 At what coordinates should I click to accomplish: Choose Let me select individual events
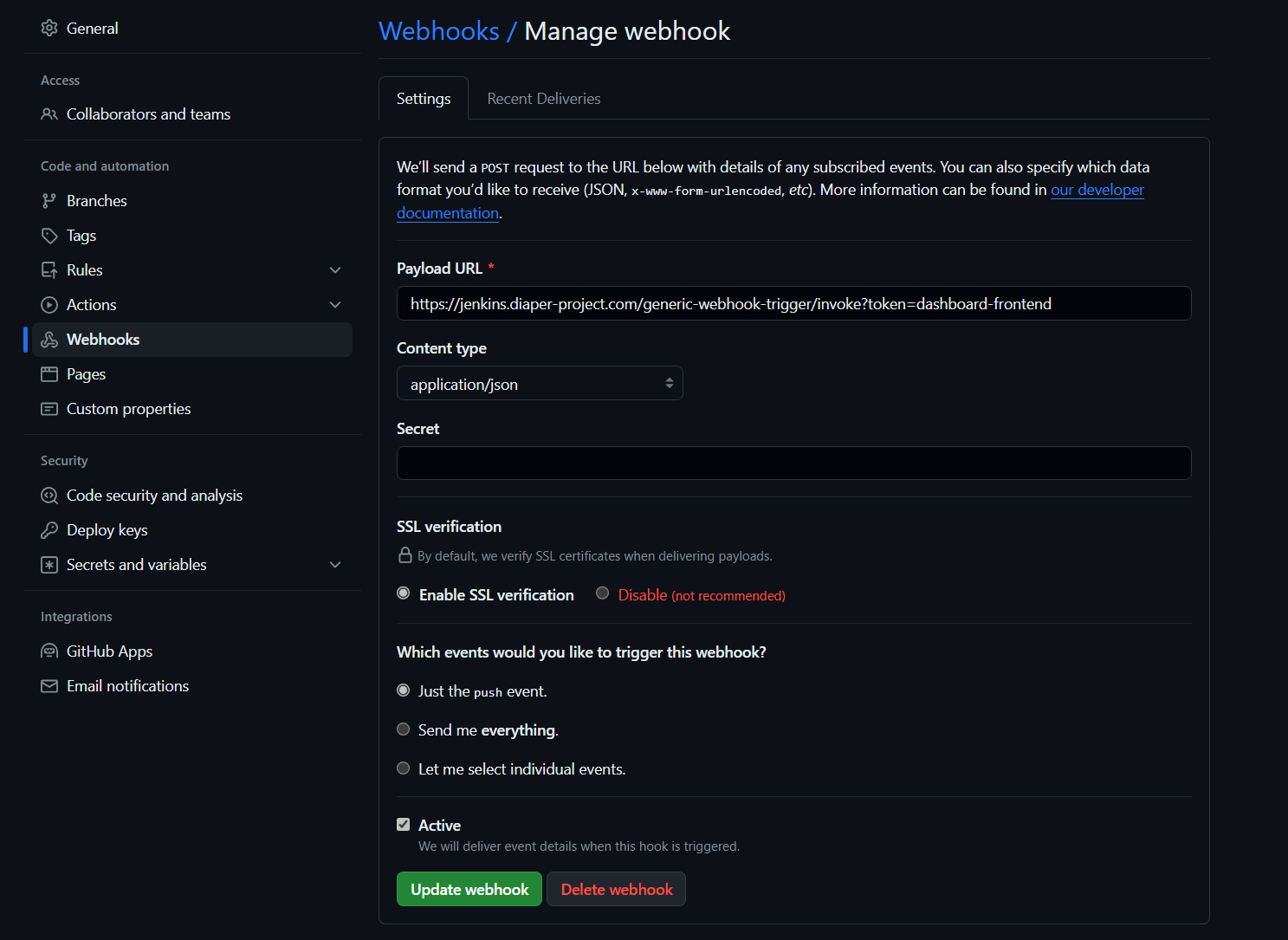tap(404, 768)
